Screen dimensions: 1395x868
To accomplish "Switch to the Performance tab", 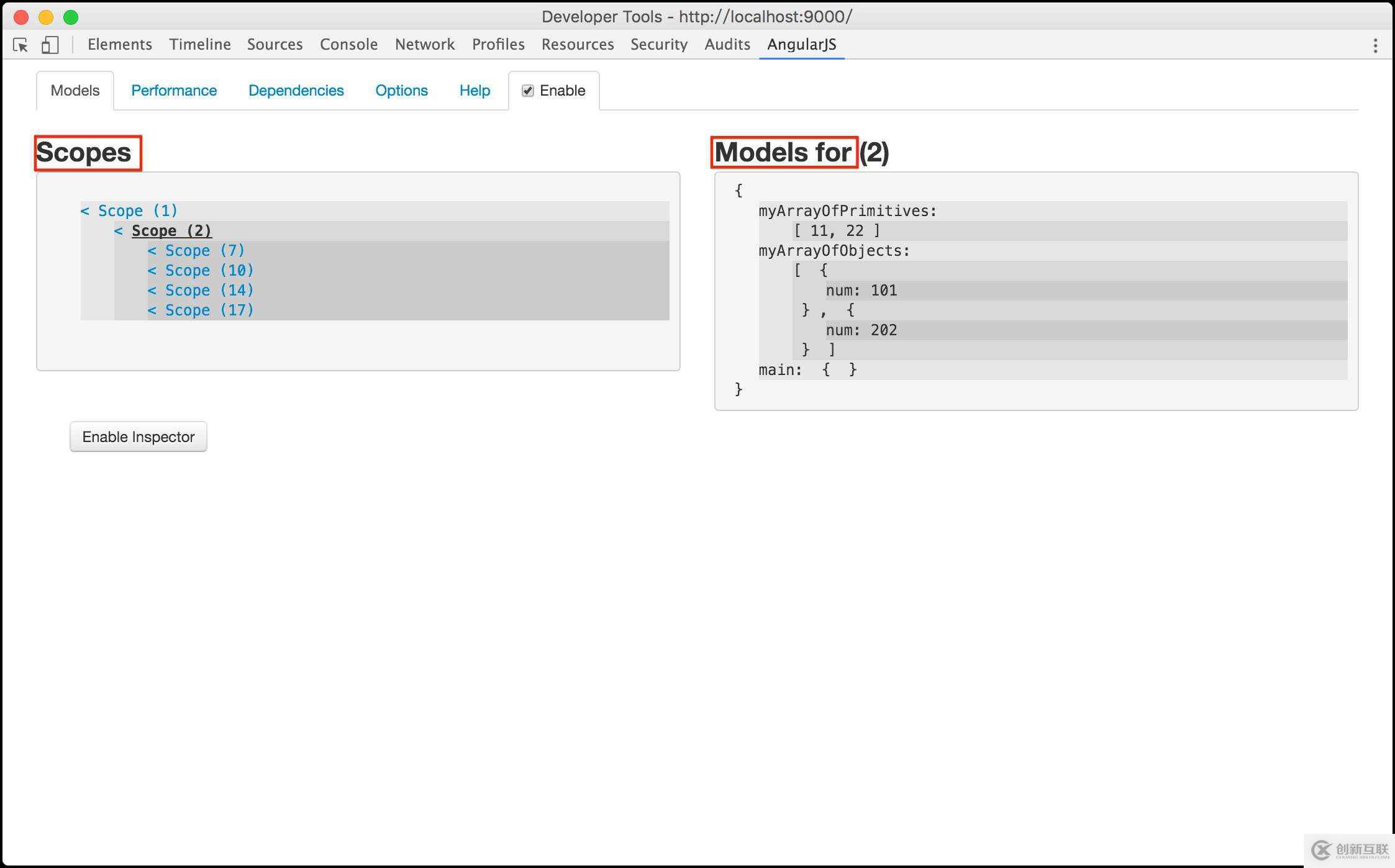I will tap(174, 90).
